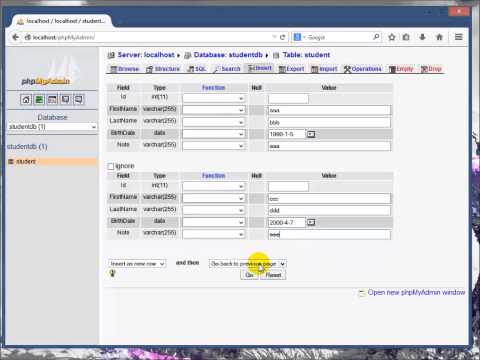Click the second LastName value field
This screenshot has width=480, height=360.
(x=329, y=210)
